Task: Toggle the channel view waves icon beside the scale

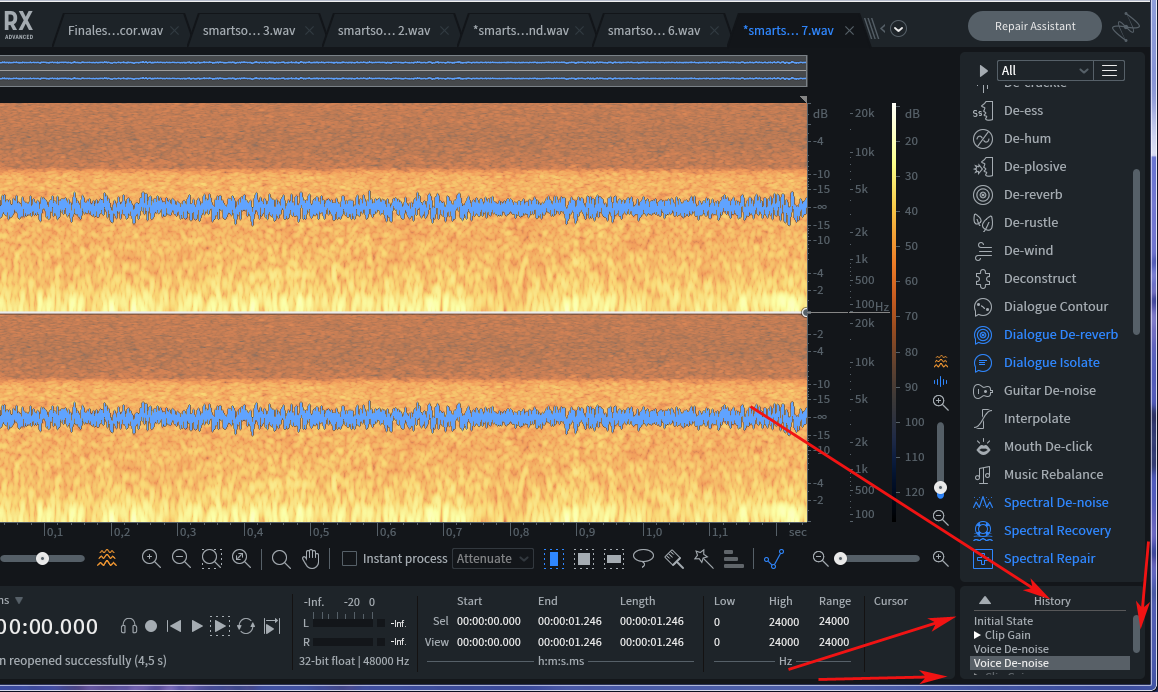Action: coord(940,362)
